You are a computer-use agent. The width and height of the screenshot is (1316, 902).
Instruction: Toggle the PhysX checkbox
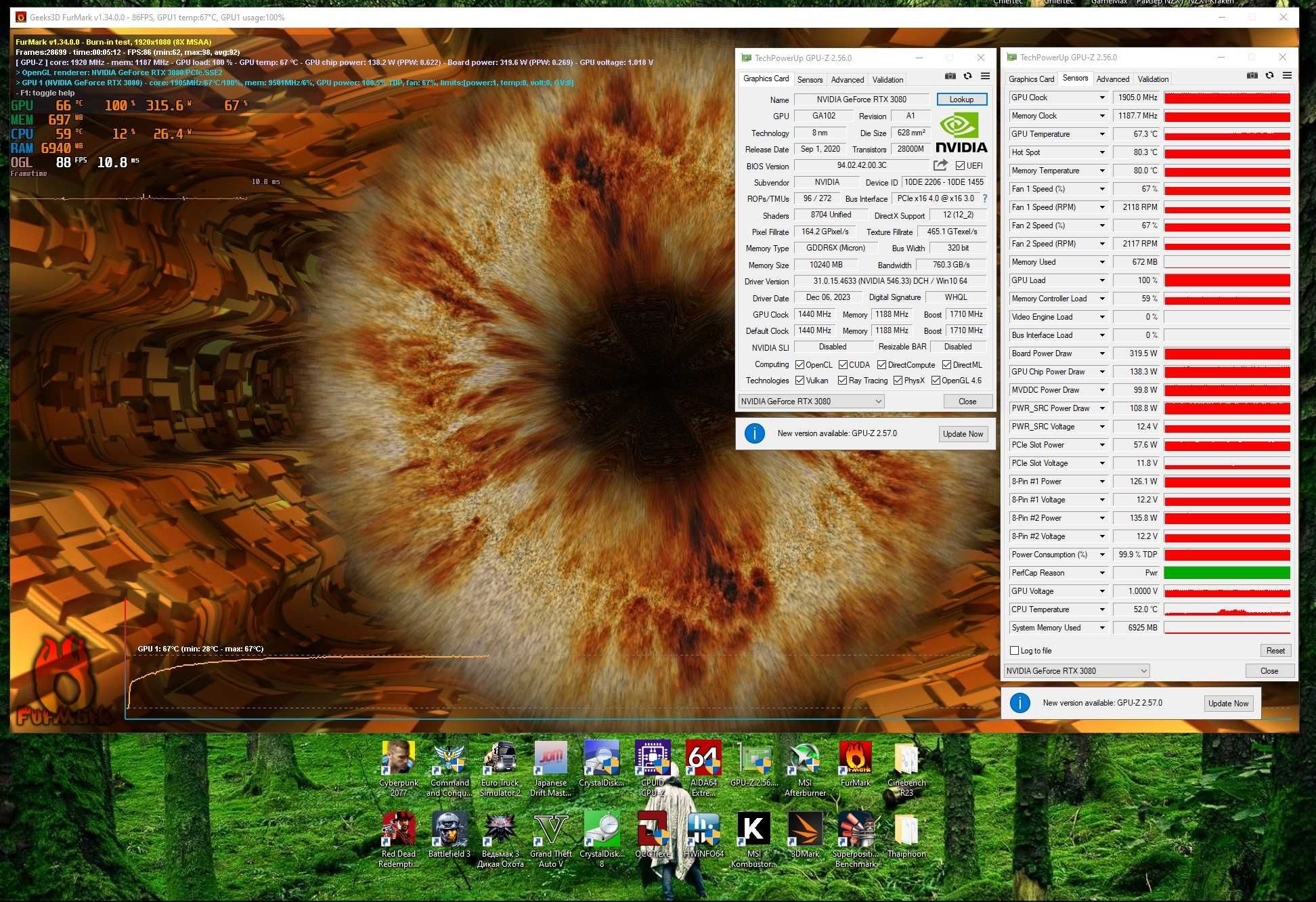click(898, 381)
